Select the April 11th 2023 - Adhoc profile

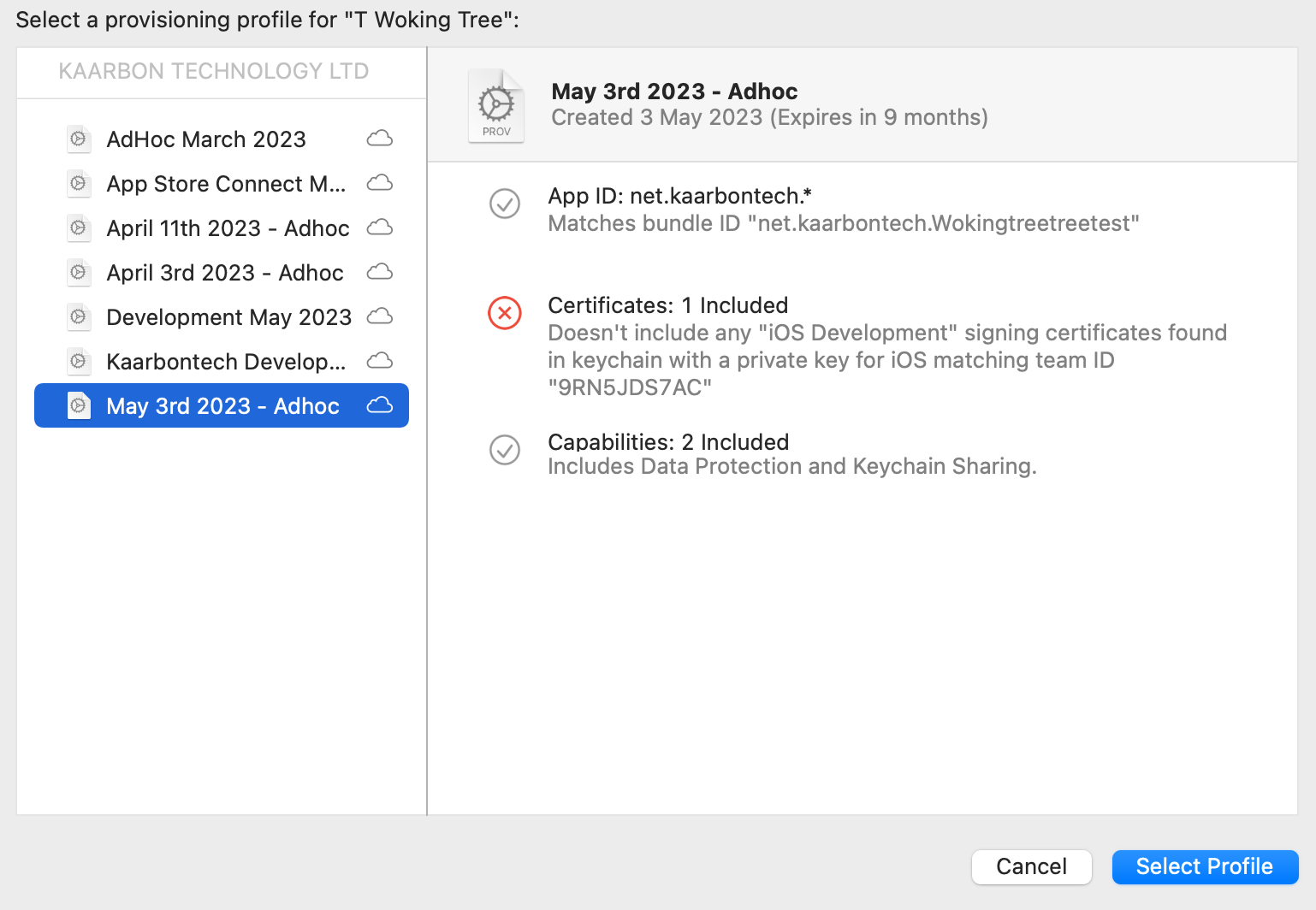[x=227, y=227]
